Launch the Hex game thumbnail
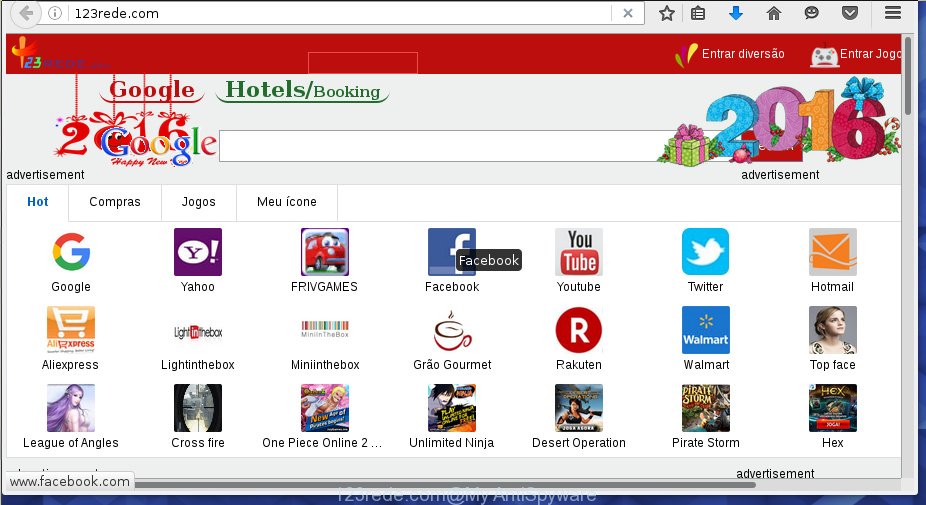Image resolution: width=926 pixels, height=505 pixels. pos(833,408)
